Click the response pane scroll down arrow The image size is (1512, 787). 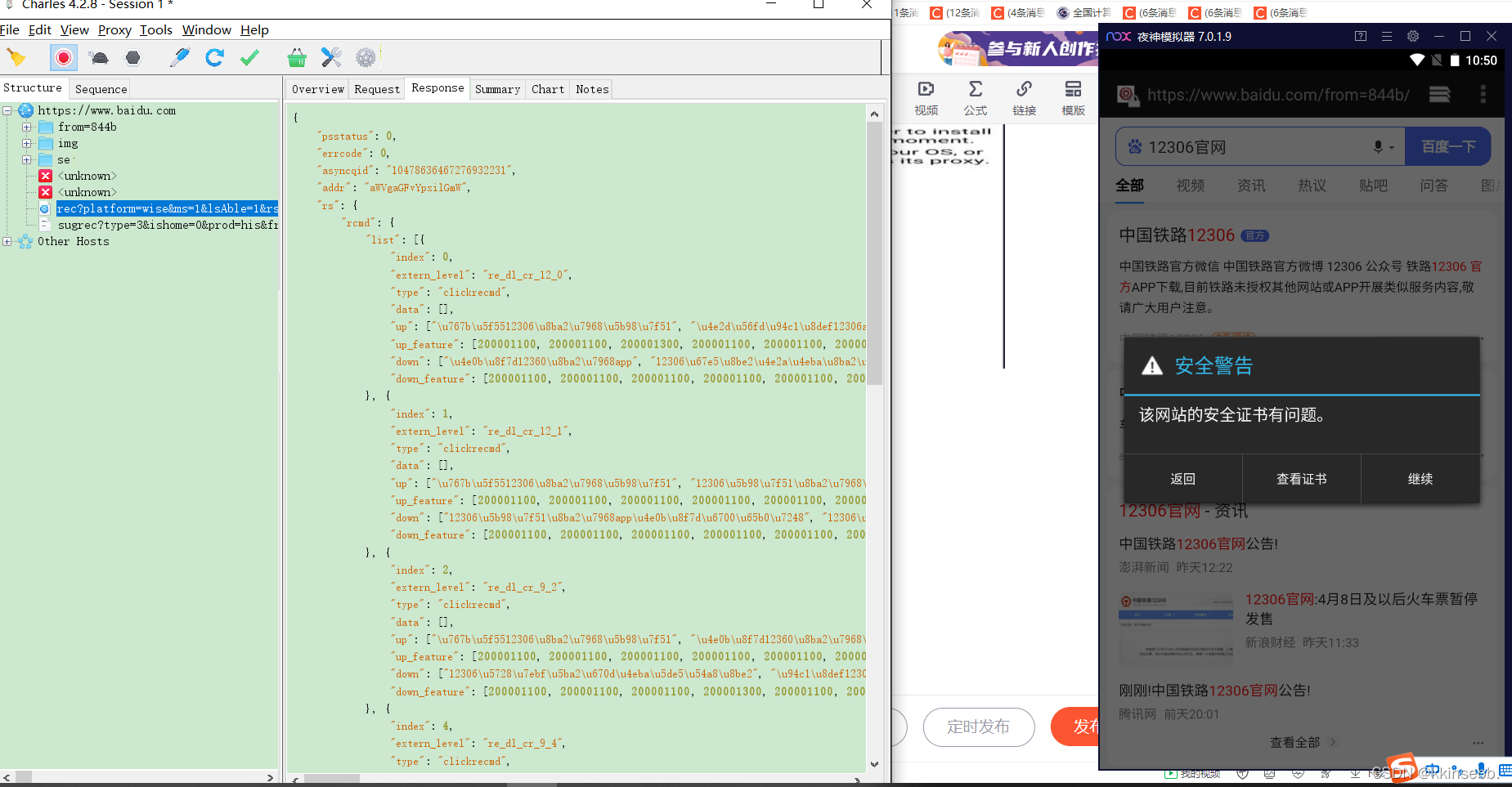pyautogui.click(x=874, y=764)
